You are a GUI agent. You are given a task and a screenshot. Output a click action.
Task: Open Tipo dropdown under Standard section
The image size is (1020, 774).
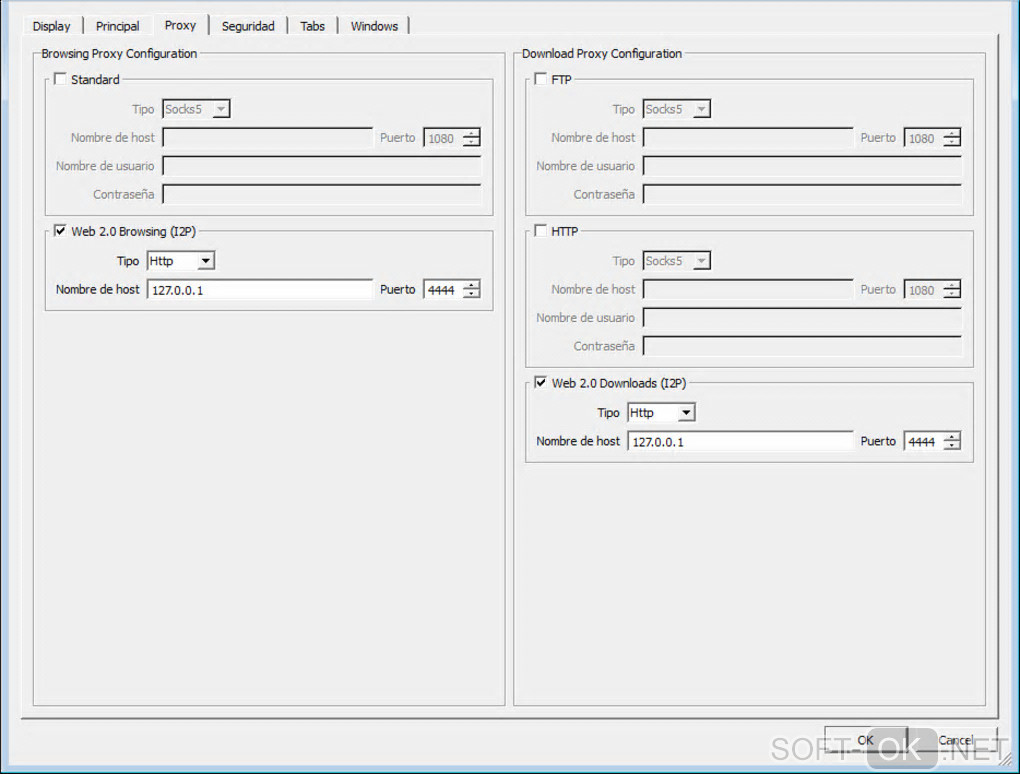point(196,109)
